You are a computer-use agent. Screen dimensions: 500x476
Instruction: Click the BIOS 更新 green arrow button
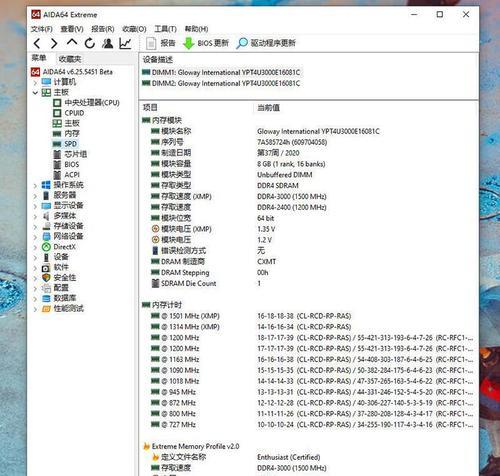pos(206,43)
